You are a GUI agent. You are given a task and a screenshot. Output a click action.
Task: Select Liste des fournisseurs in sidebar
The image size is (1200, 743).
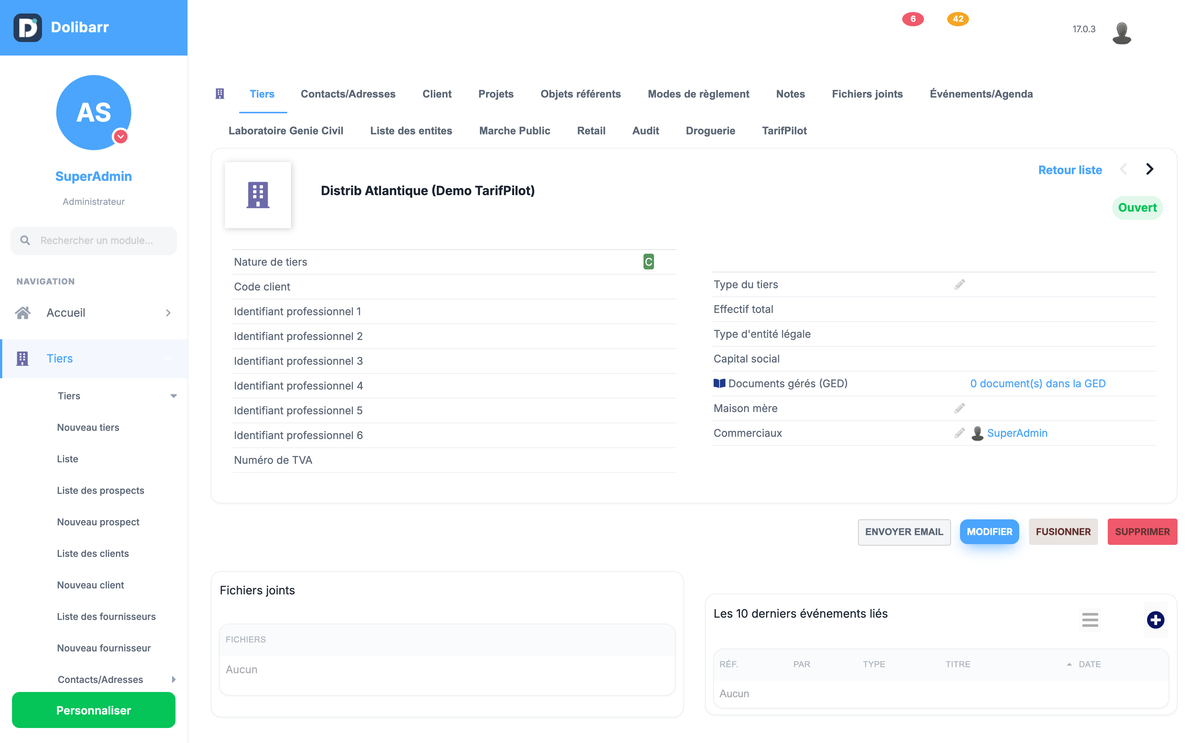point(106,617)
